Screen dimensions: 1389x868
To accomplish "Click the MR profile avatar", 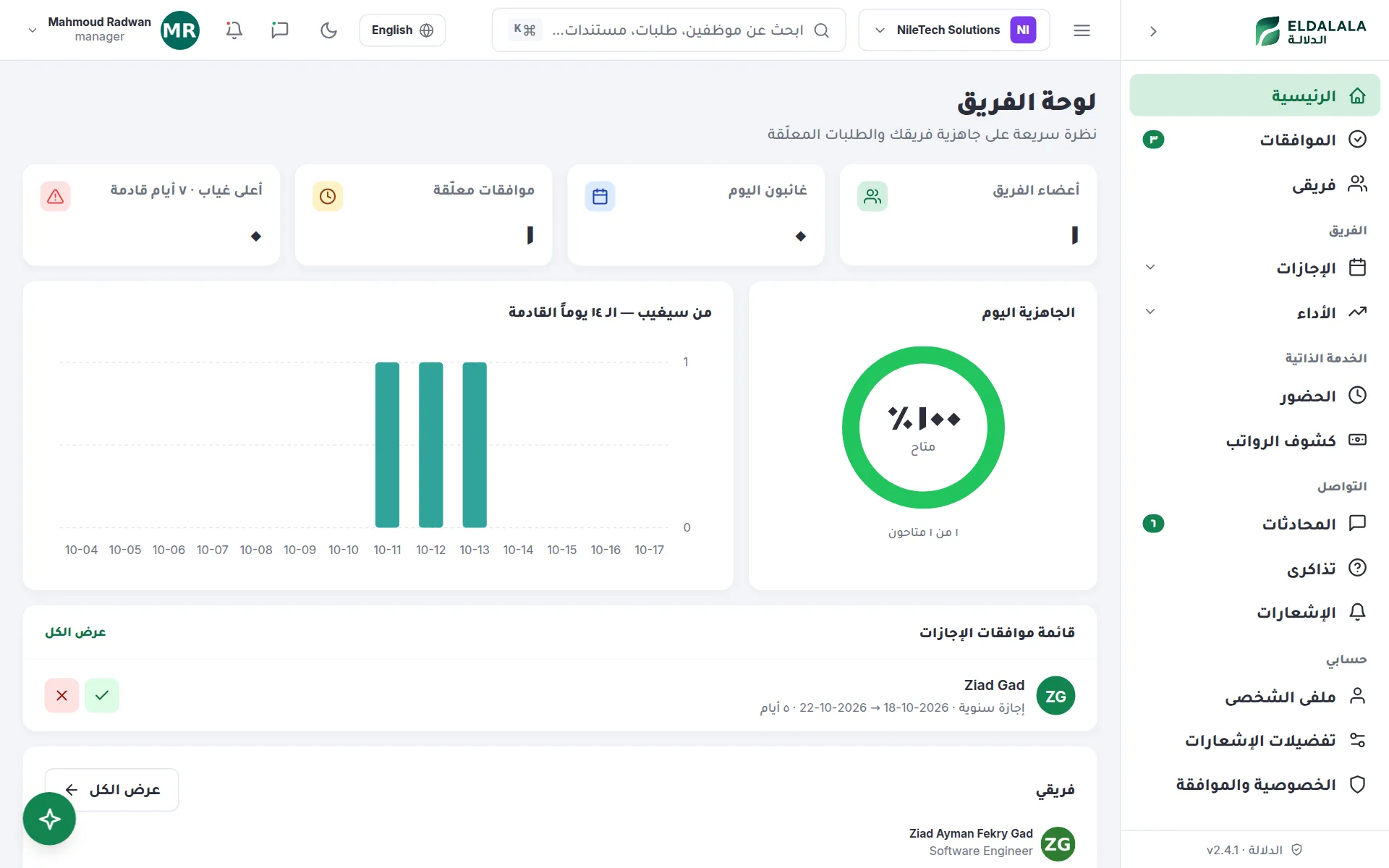I will coord(179,30).
